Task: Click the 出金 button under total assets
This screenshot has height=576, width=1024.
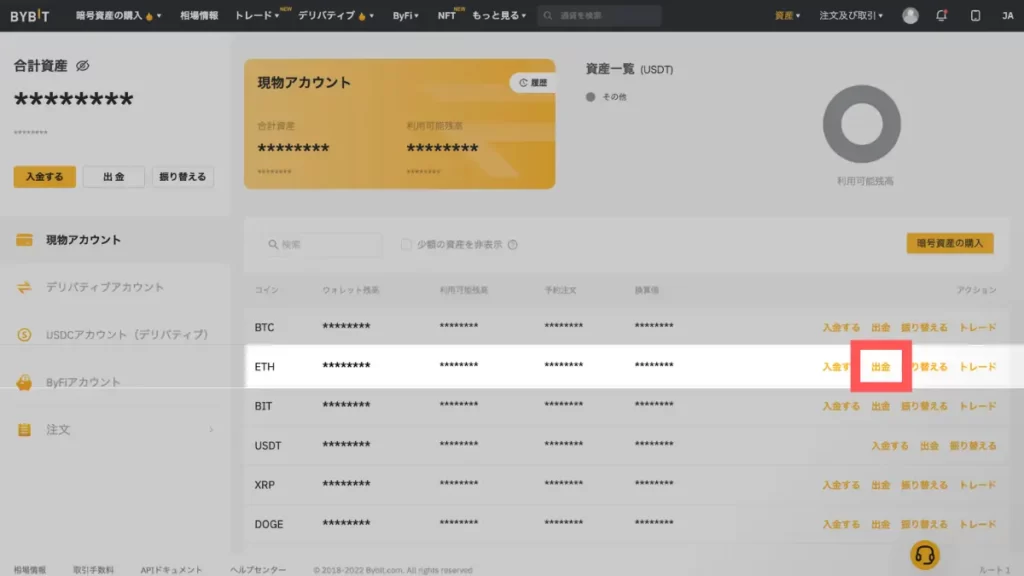Action: click(x=114, y=176)
